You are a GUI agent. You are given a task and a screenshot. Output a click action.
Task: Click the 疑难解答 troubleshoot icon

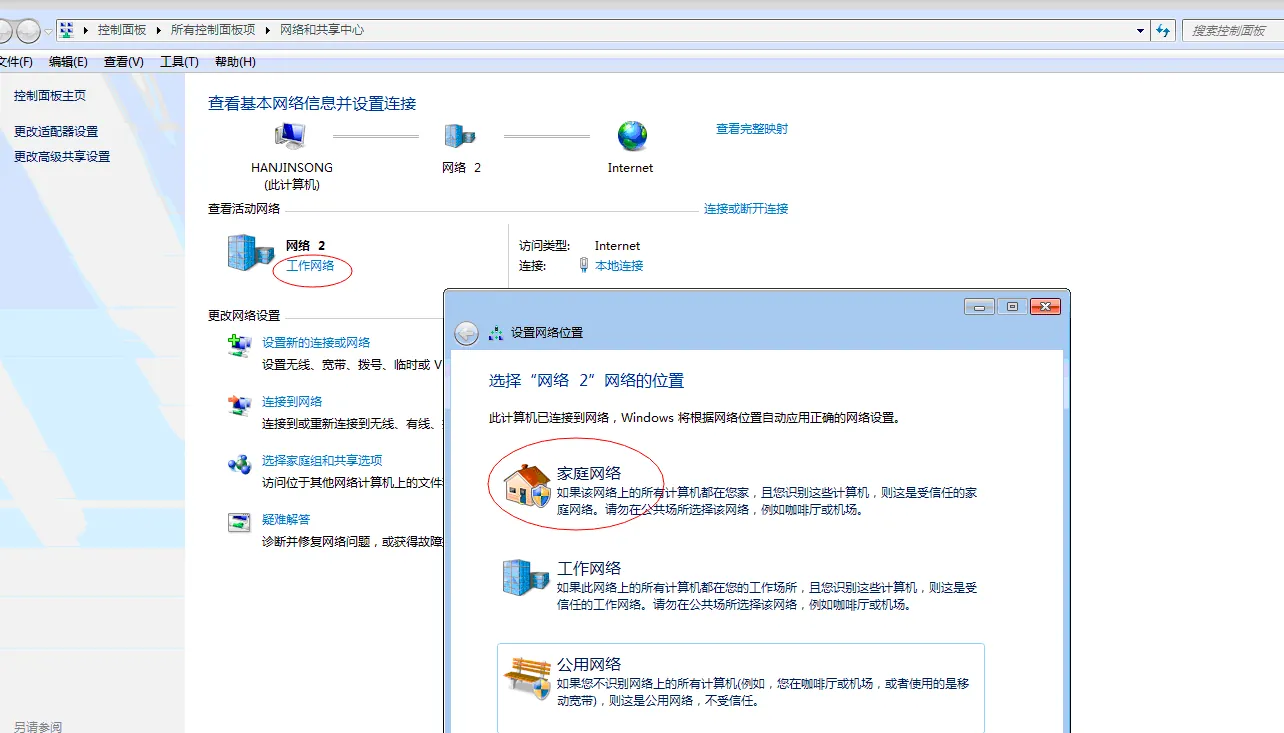pos(239,523)
